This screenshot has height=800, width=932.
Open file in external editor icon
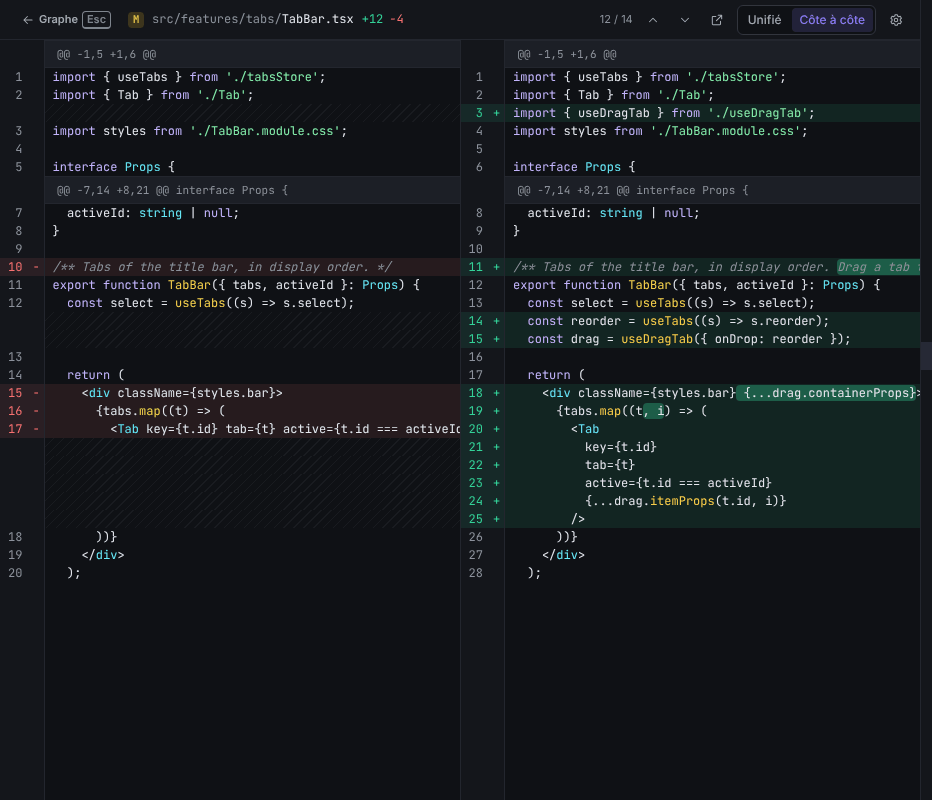(717, 20)
